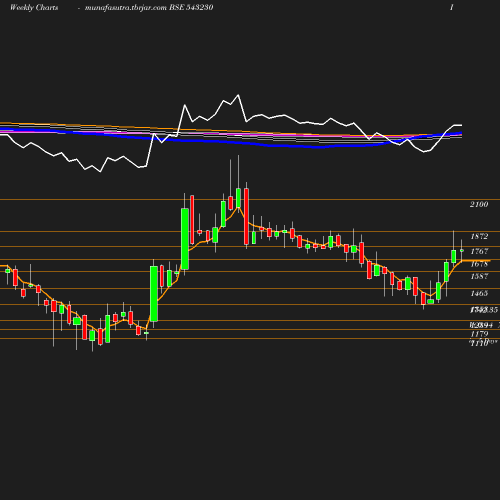The height and width of the screenshot is (500, 500).
Task: Click the munafasutra.tbrjar.com site label
Action: pos(126,8)
